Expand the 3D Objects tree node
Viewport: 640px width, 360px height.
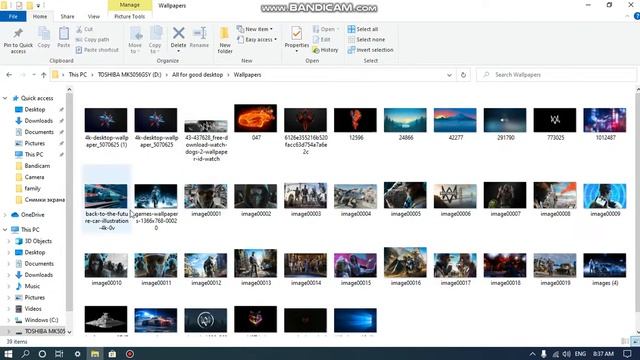click(9, 241)
